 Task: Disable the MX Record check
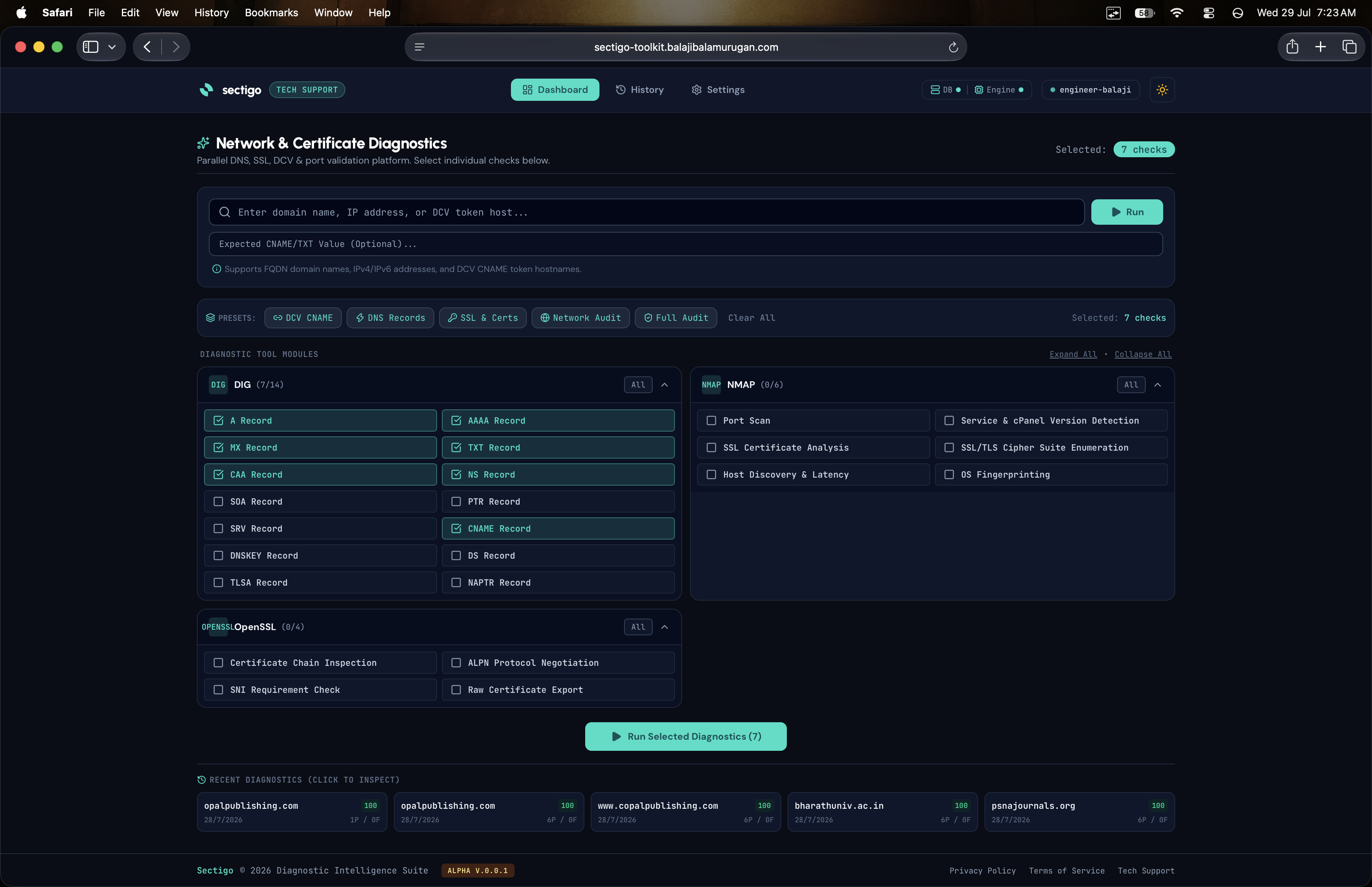tap(218, 447)
